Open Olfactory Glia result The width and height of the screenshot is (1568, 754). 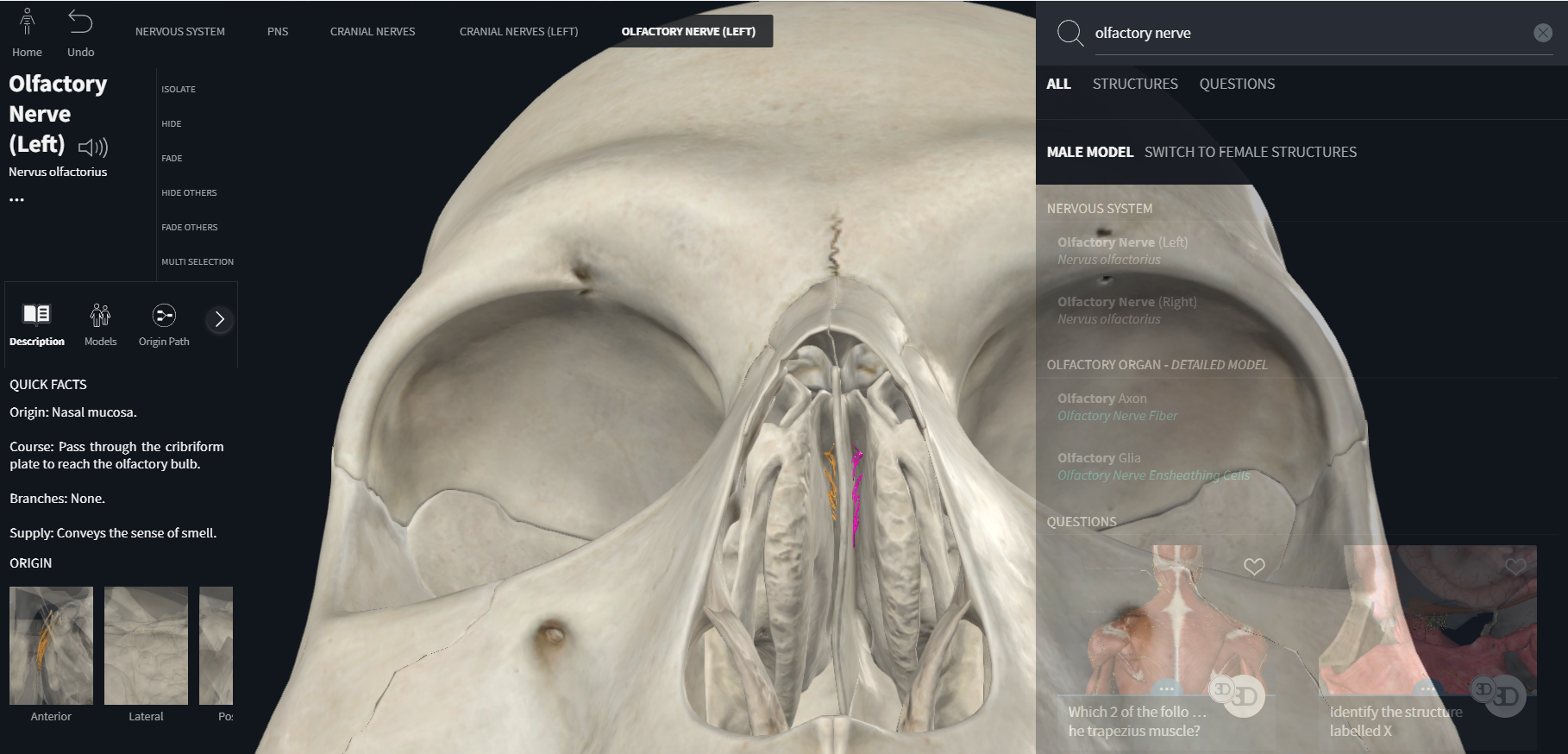[x=1153, y=466]
